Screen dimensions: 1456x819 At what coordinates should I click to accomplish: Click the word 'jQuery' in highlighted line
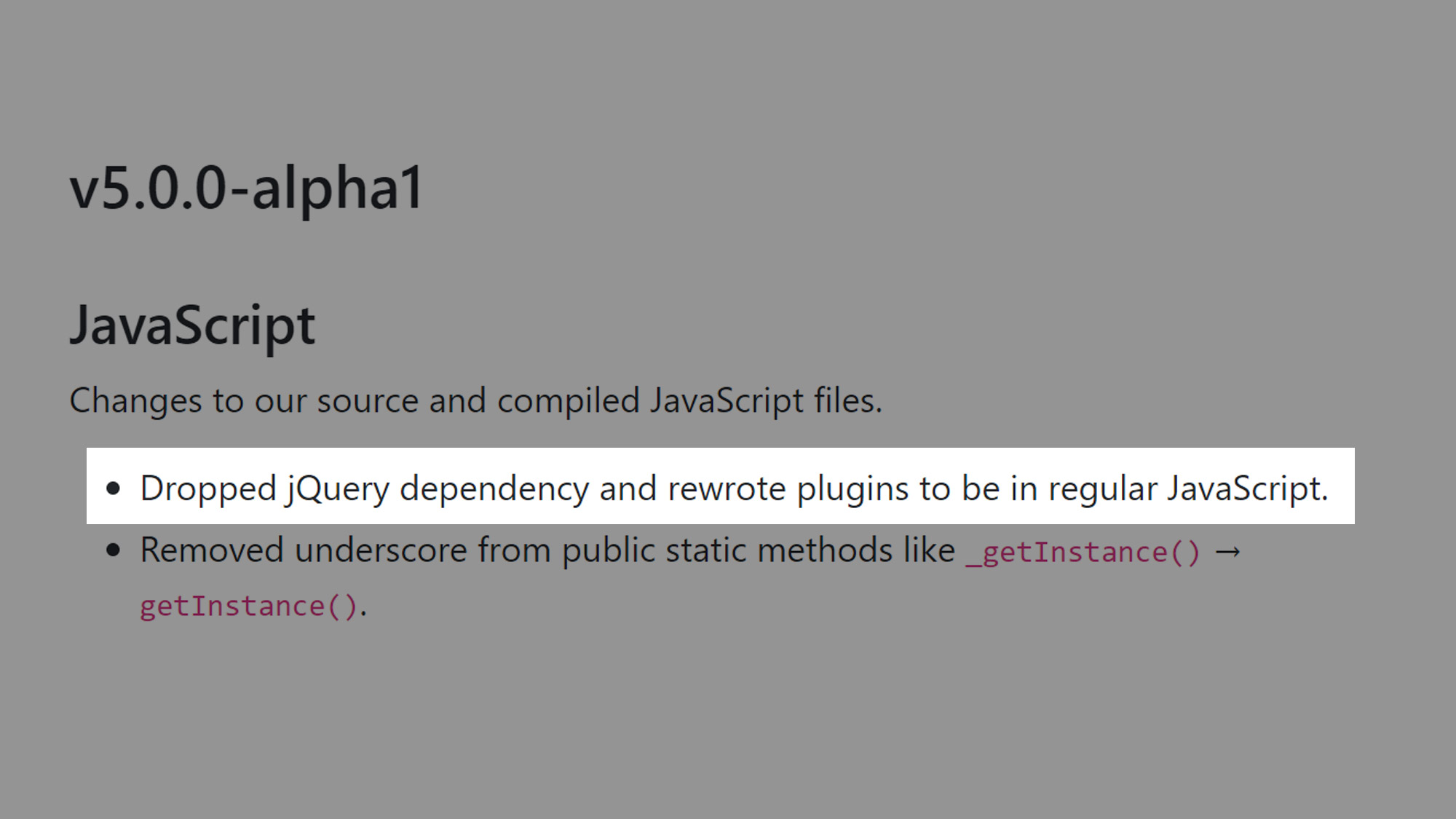tap(339, 488)
